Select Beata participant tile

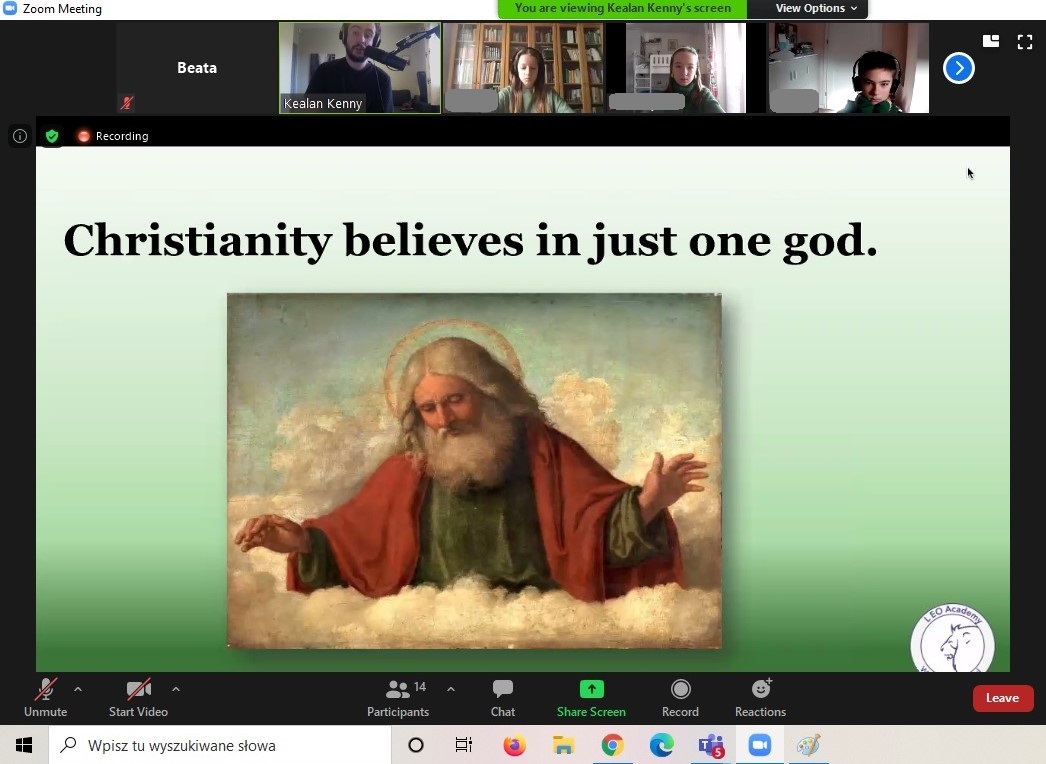point(197,67)
